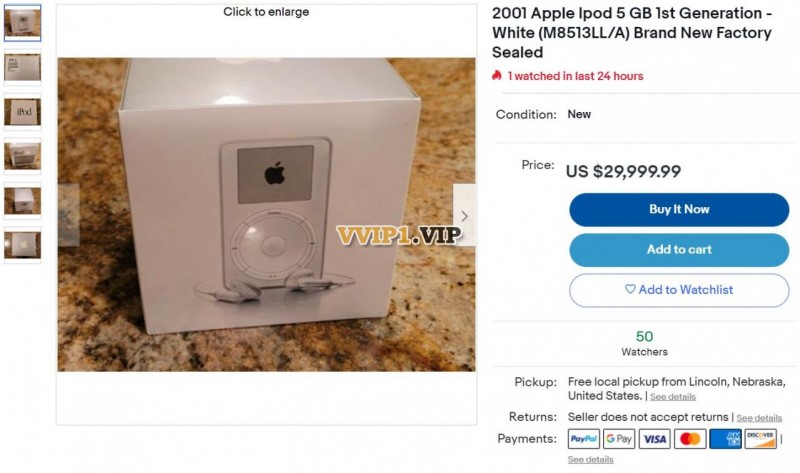The image size is (800, 473).
Task: Buy the iPod with Buy It Now
Action: tap(679, 209)
